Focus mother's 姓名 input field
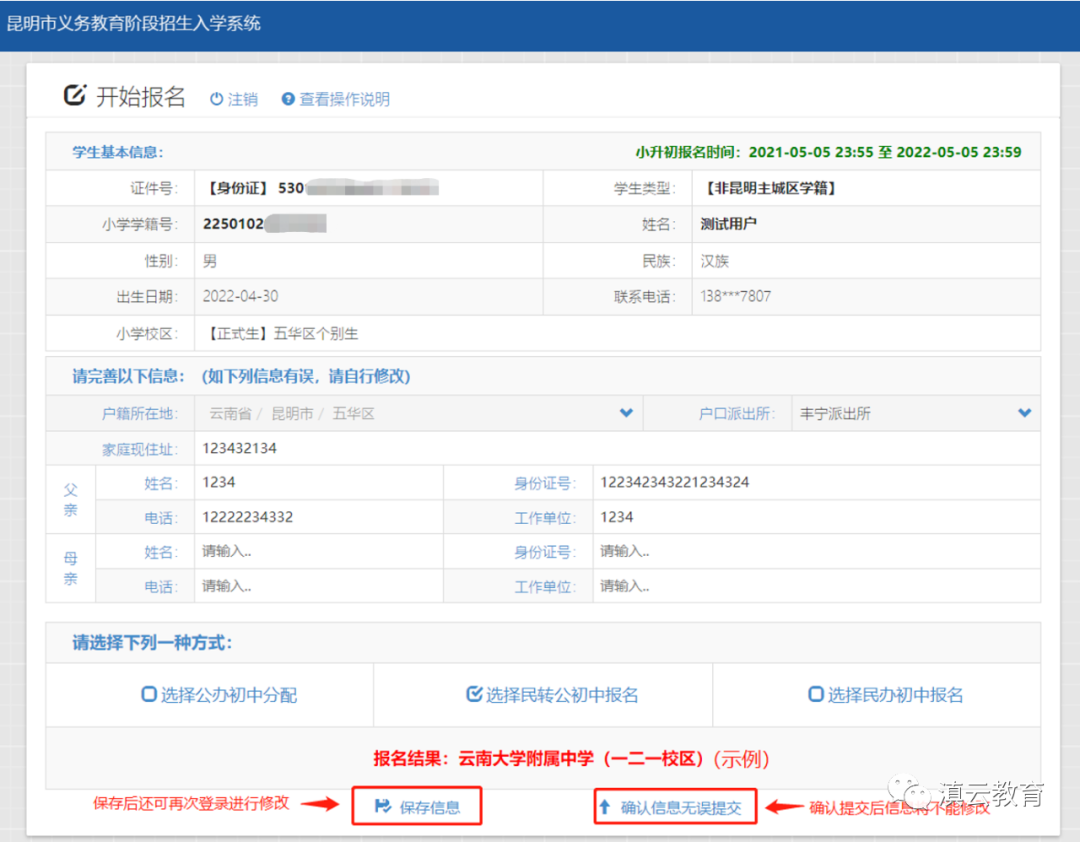This screenshot has width=1080, height=842. (319, 551)
